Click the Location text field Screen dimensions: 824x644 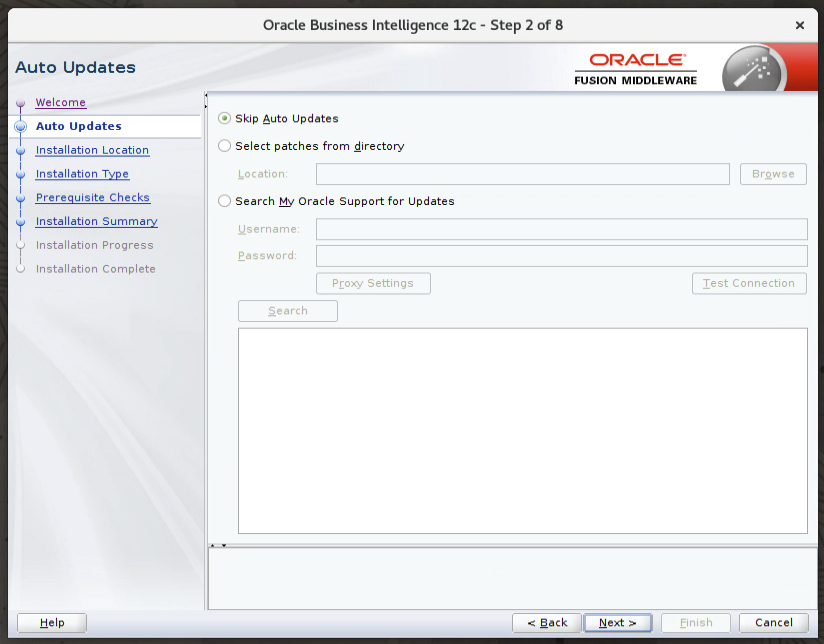point(522,174)
